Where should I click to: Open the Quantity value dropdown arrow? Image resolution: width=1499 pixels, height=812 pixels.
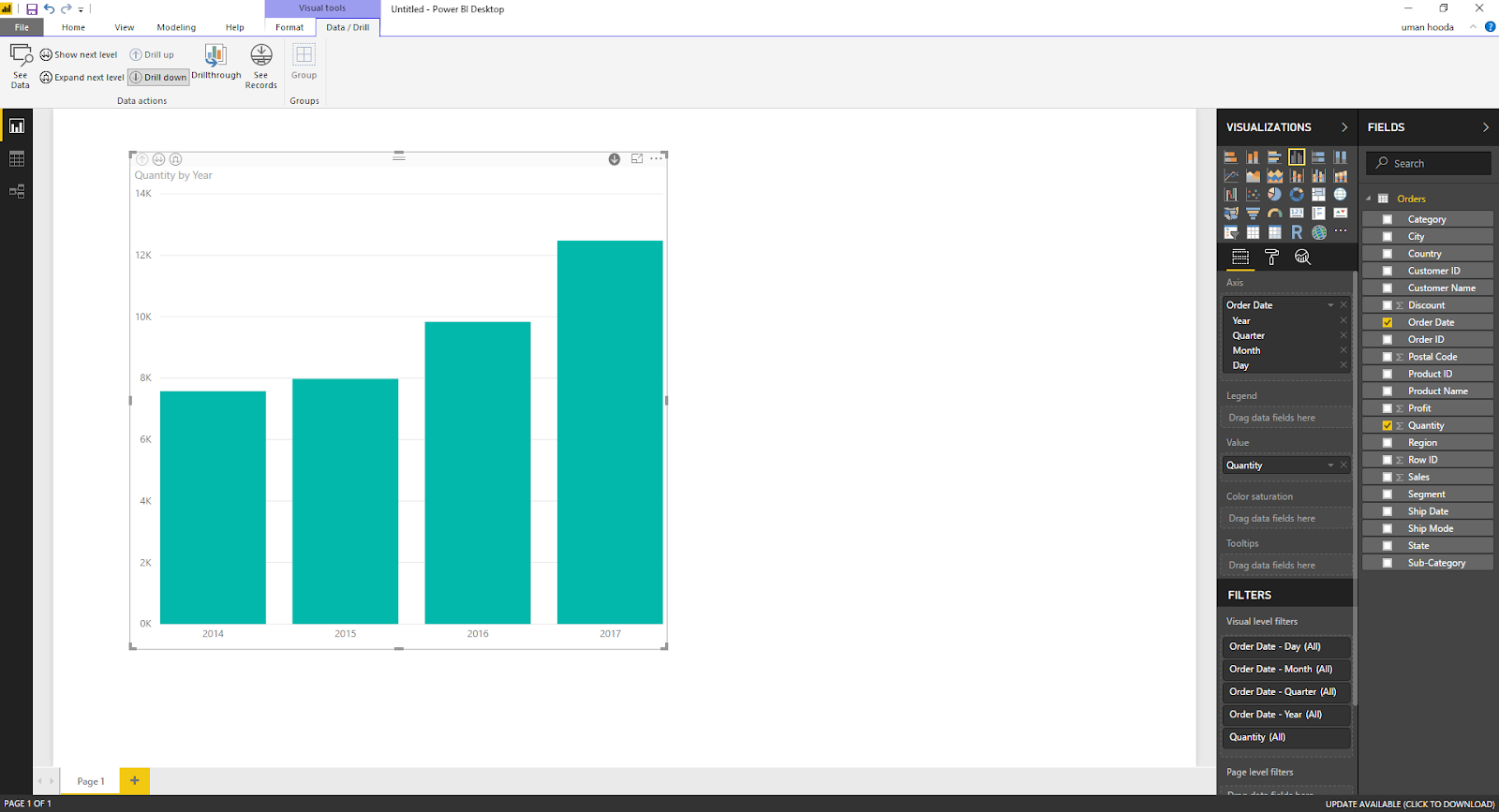pyautogui.click(x=1330, y=465)
